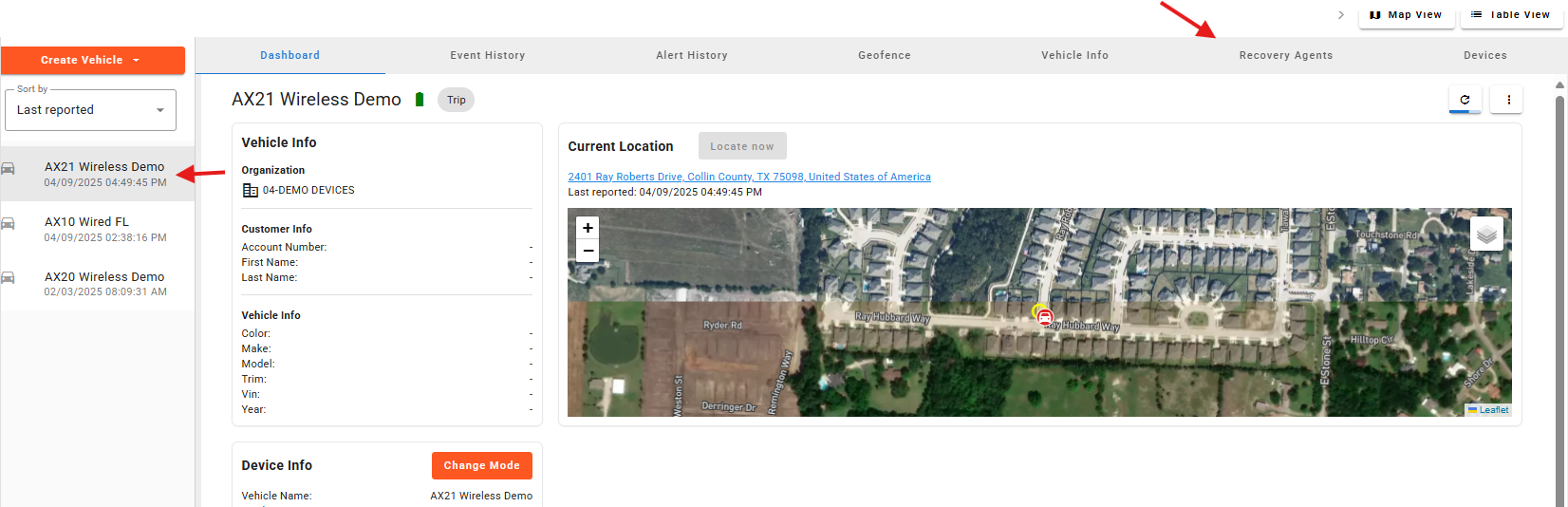Switch to the Recovery Agents tab
This screenshot has height=507, width=1568.
[1285, 55]
